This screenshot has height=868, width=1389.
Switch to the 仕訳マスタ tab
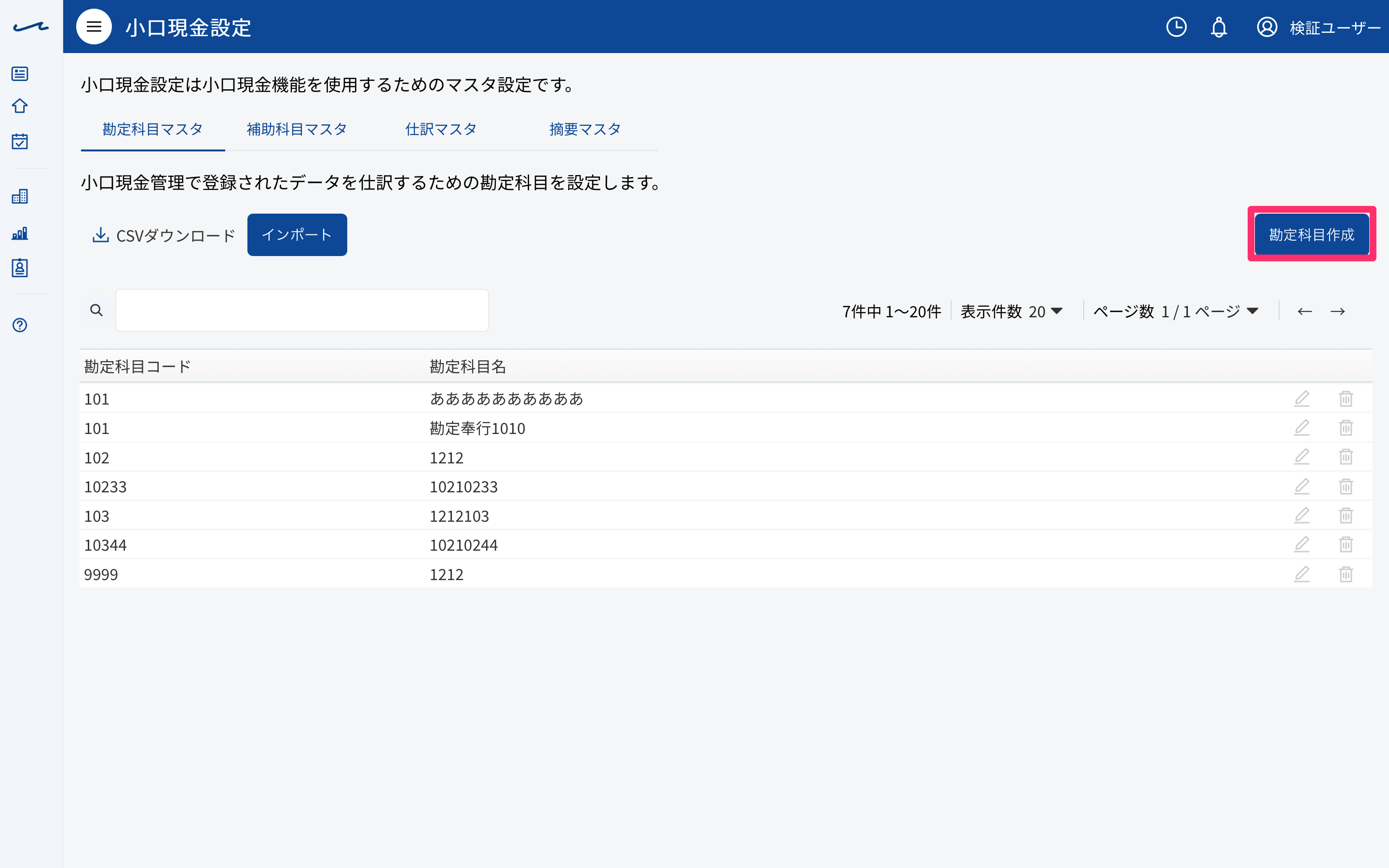(x=441, y=129)
